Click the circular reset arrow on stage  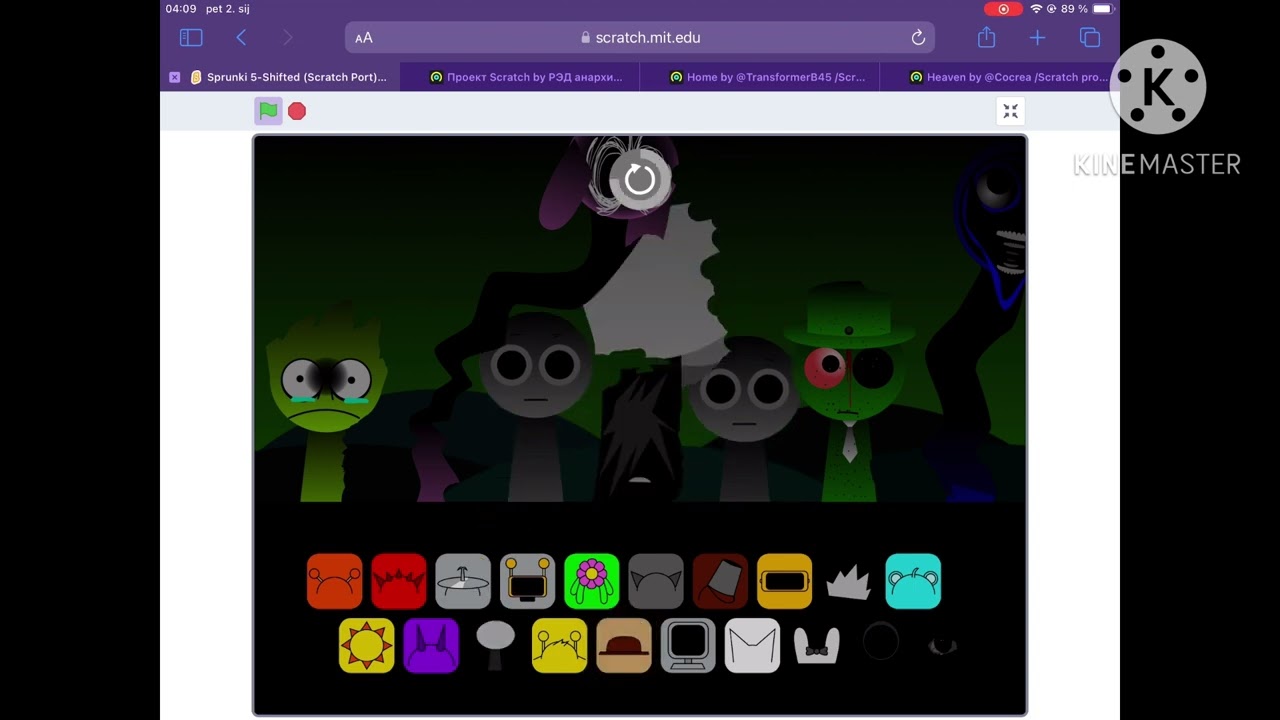pos(640,180)
